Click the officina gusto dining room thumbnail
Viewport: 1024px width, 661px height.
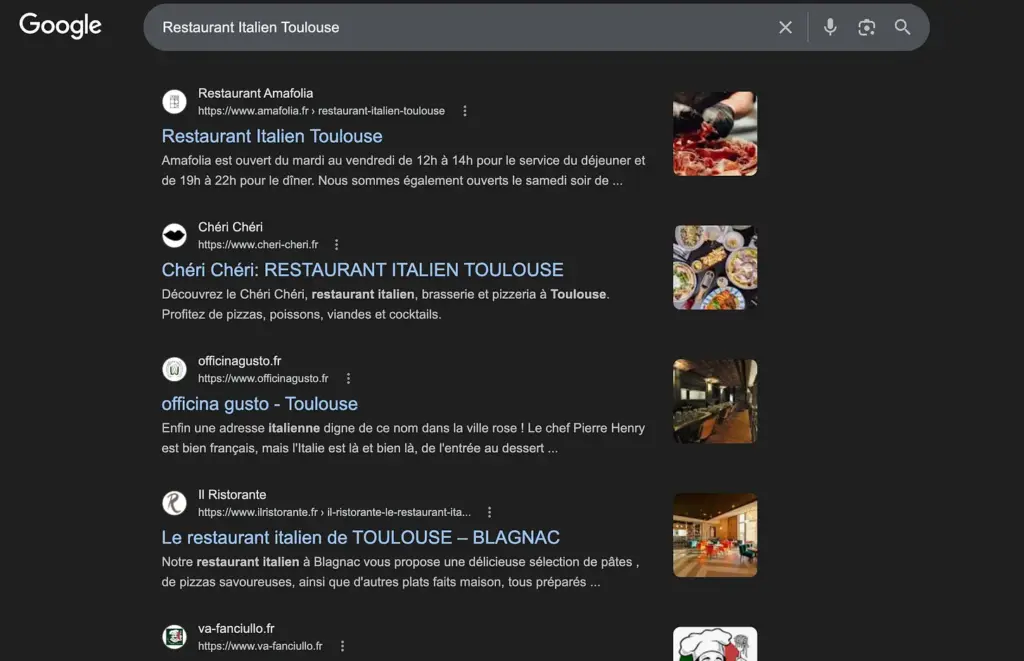715,401
